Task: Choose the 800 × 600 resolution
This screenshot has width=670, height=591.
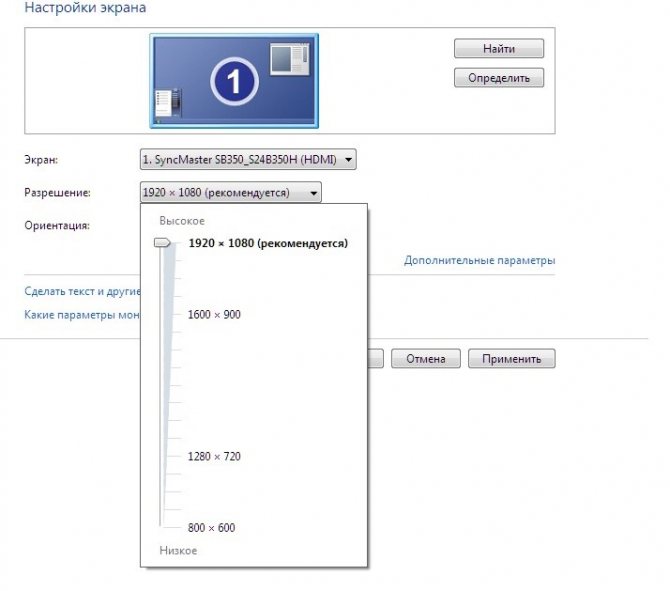Action: (x=211, y=528)
